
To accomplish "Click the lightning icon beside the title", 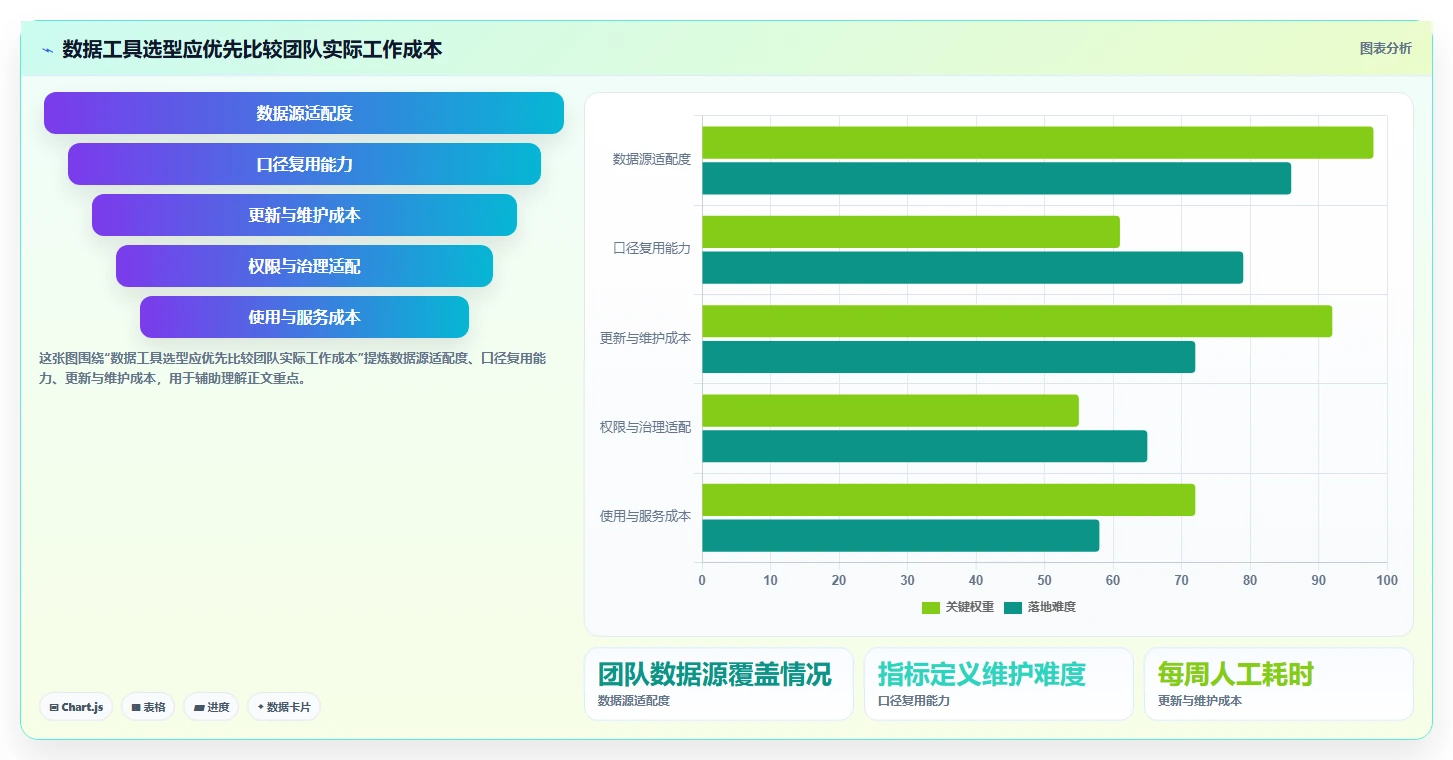I will pyautogui.click(x=47, y=50).
